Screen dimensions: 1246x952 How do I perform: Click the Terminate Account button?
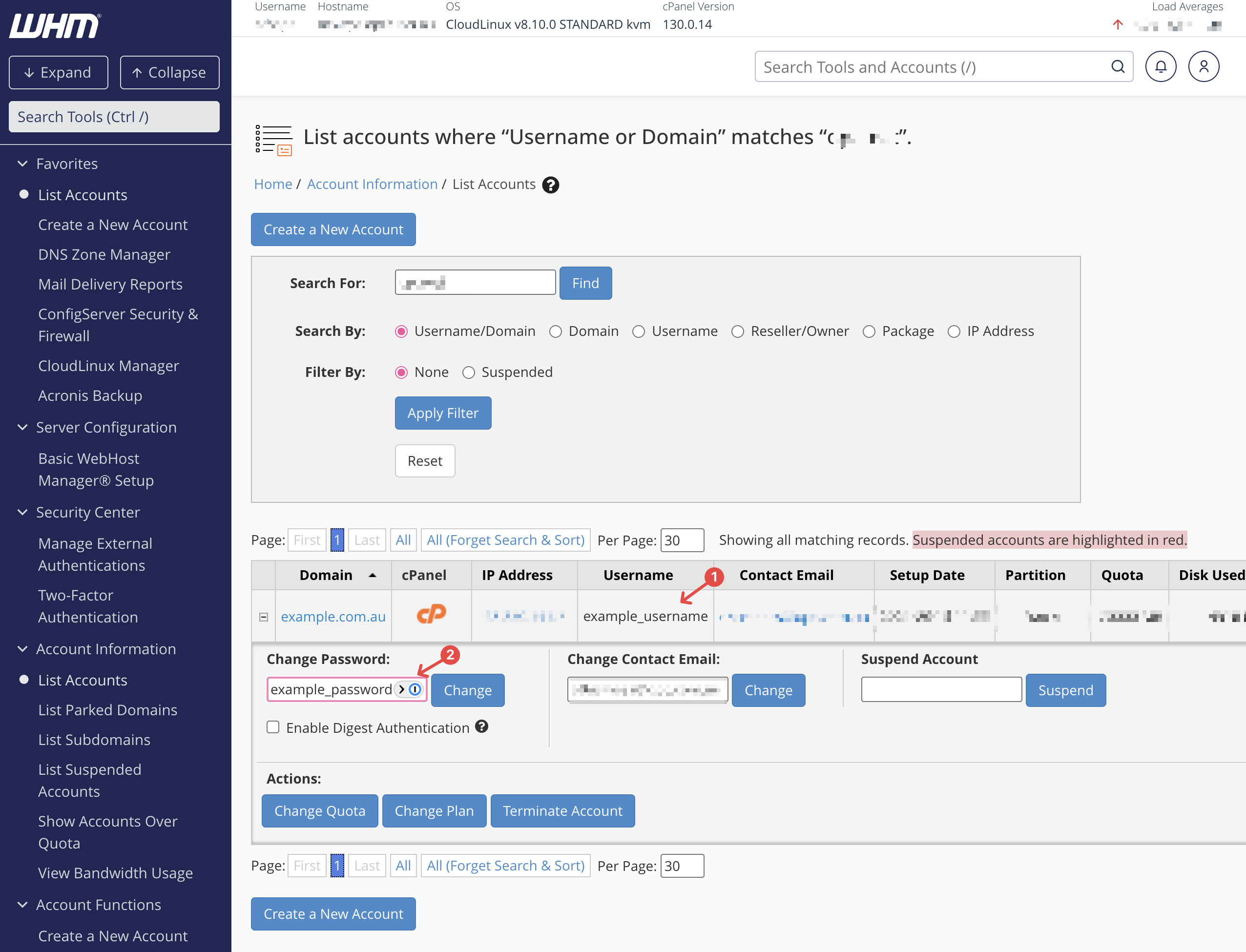pyautogui.click(x=562, y=811)
